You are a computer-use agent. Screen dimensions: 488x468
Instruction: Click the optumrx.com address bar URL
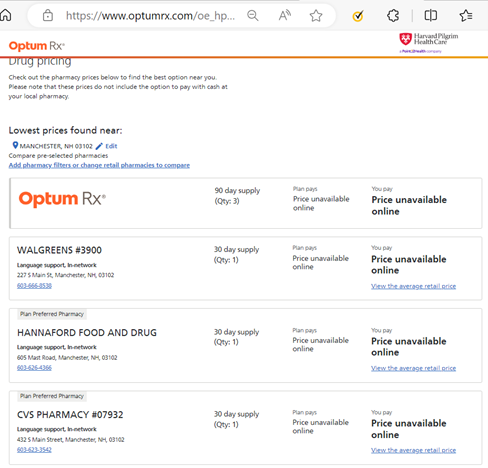point(150,15)
